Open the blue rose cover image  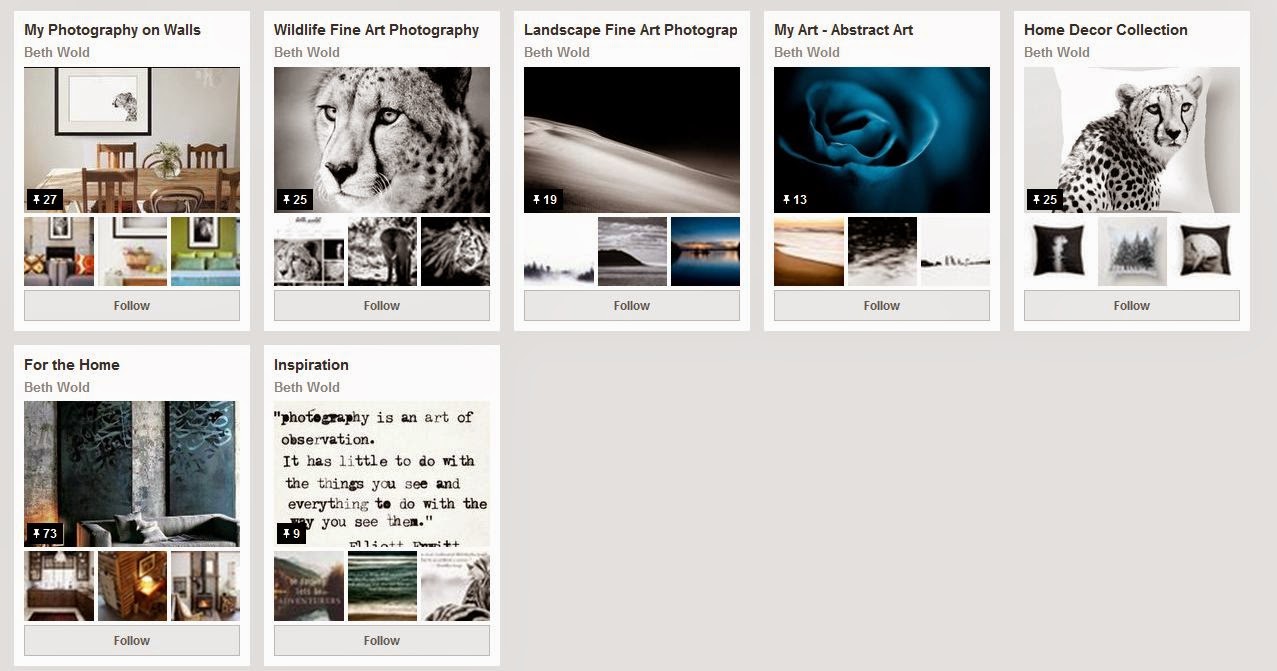(x=882, y=140)
